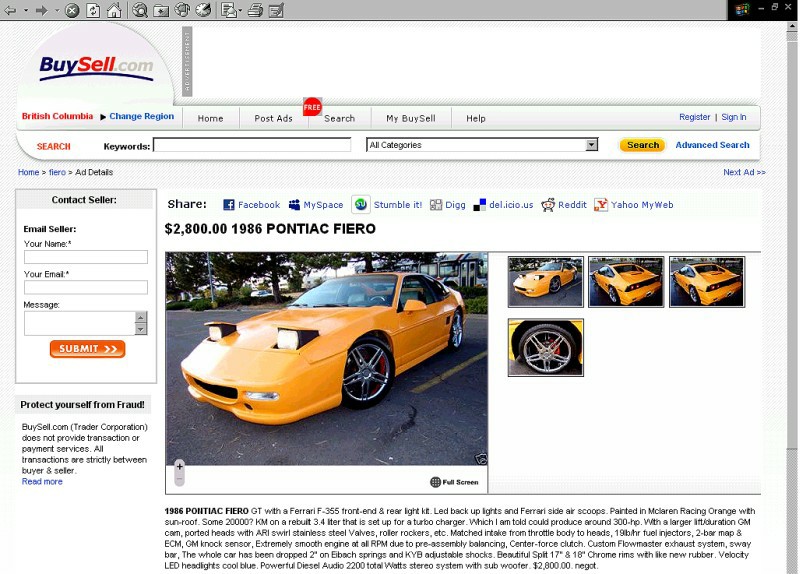Click the orange SUBMIT button
This screenshot has width=800, height=574.
[x=87, y=349]
